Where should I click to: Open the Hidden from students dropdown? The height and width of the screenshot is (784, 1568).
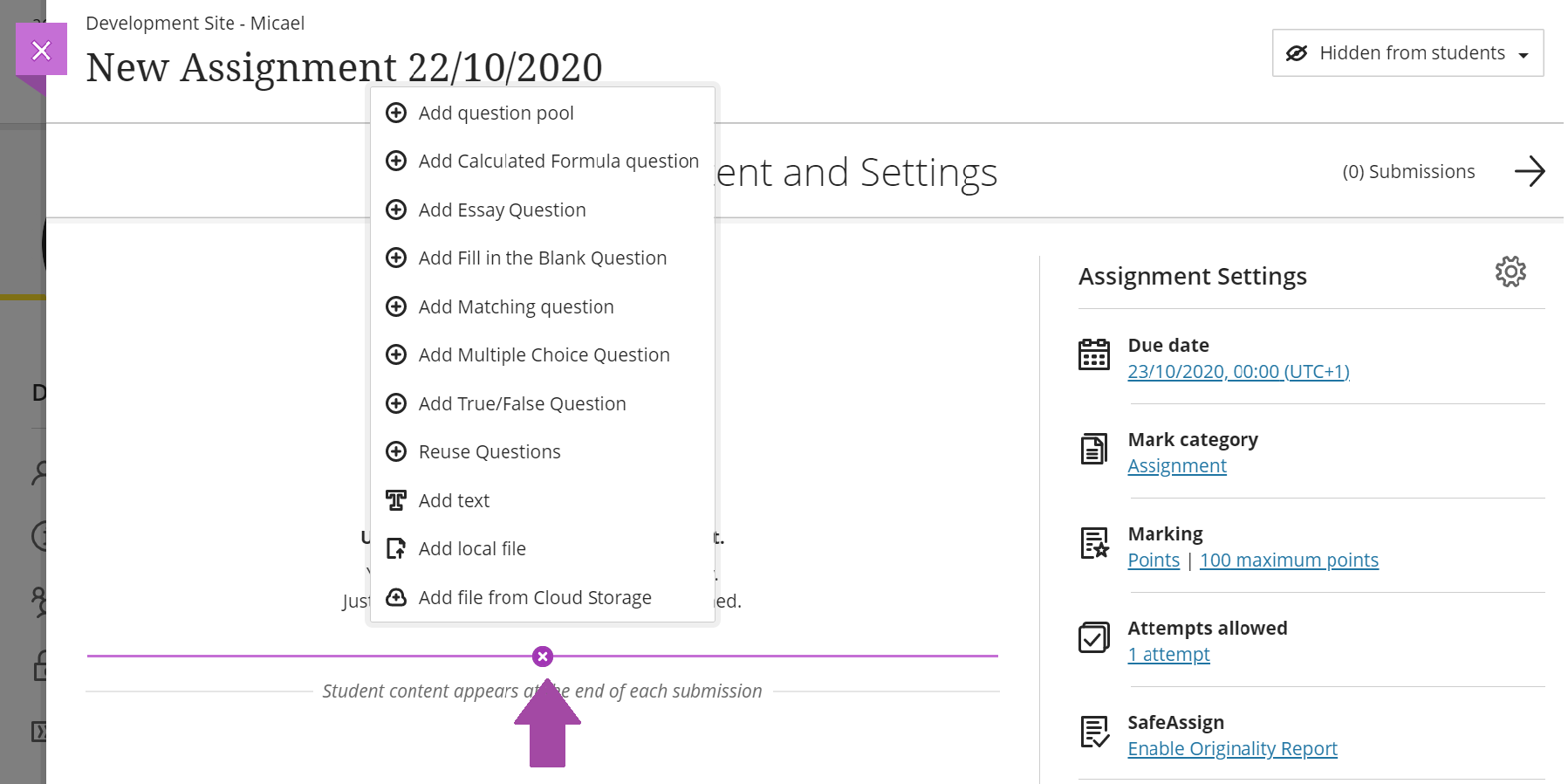(1407, 53)
